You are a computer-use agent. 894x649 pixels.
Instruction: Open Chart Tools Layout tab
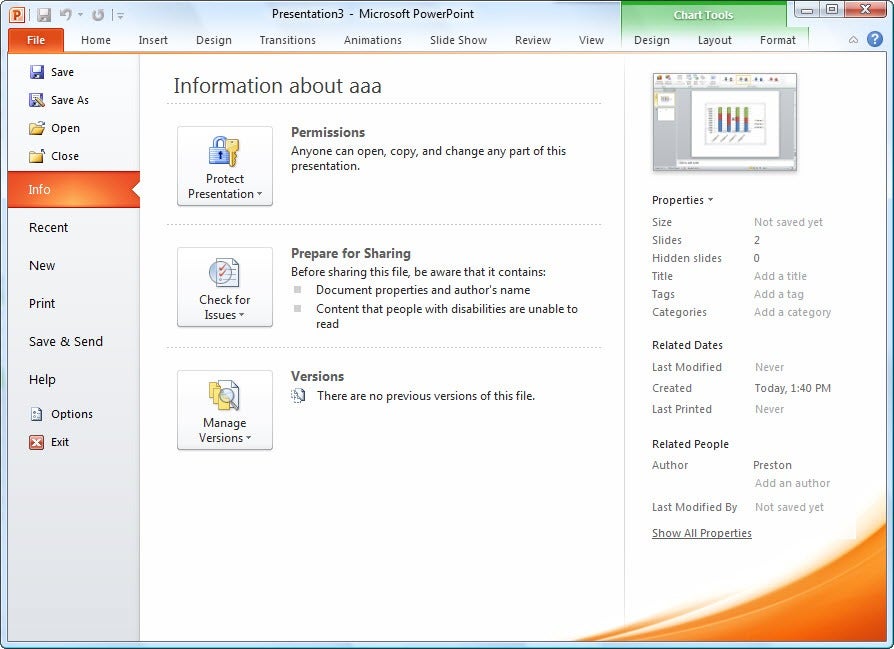click(714, 40)
